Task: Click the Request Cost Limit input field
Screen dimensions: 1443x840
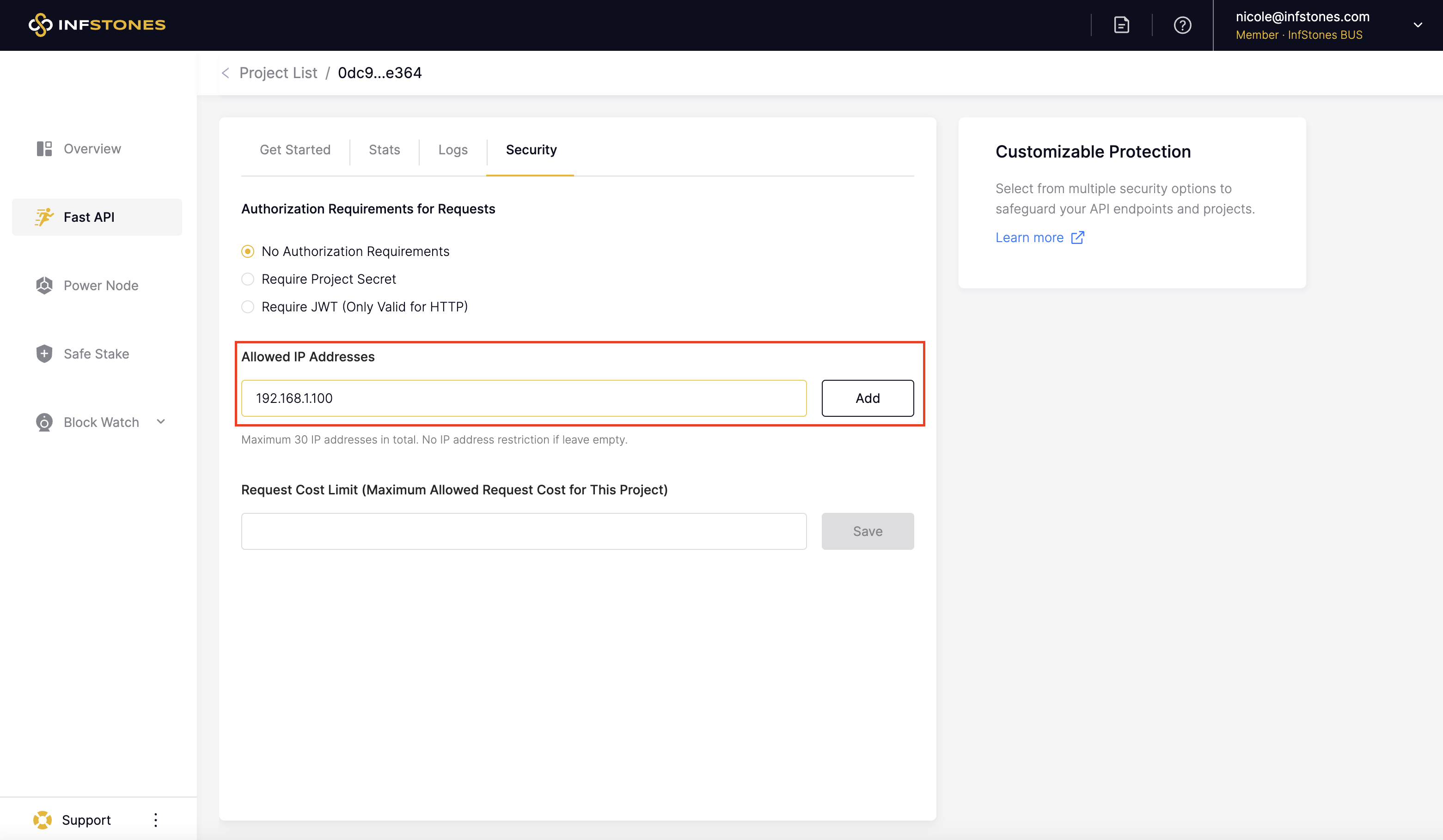Action: 523,531
